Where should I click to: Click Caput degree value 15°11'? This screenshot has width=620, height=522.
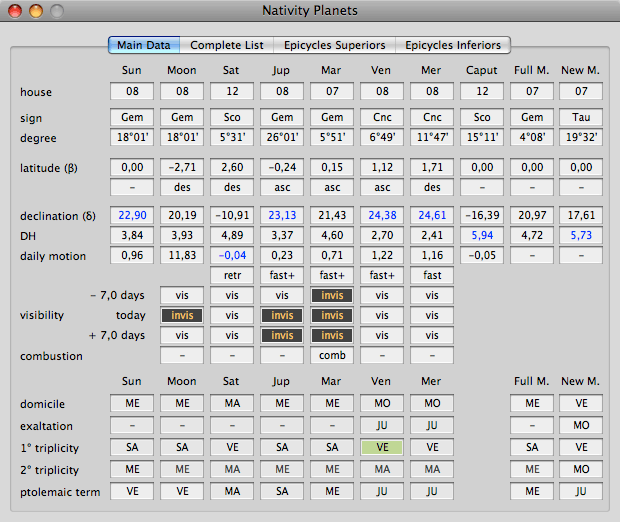click(x=482, y=137)
